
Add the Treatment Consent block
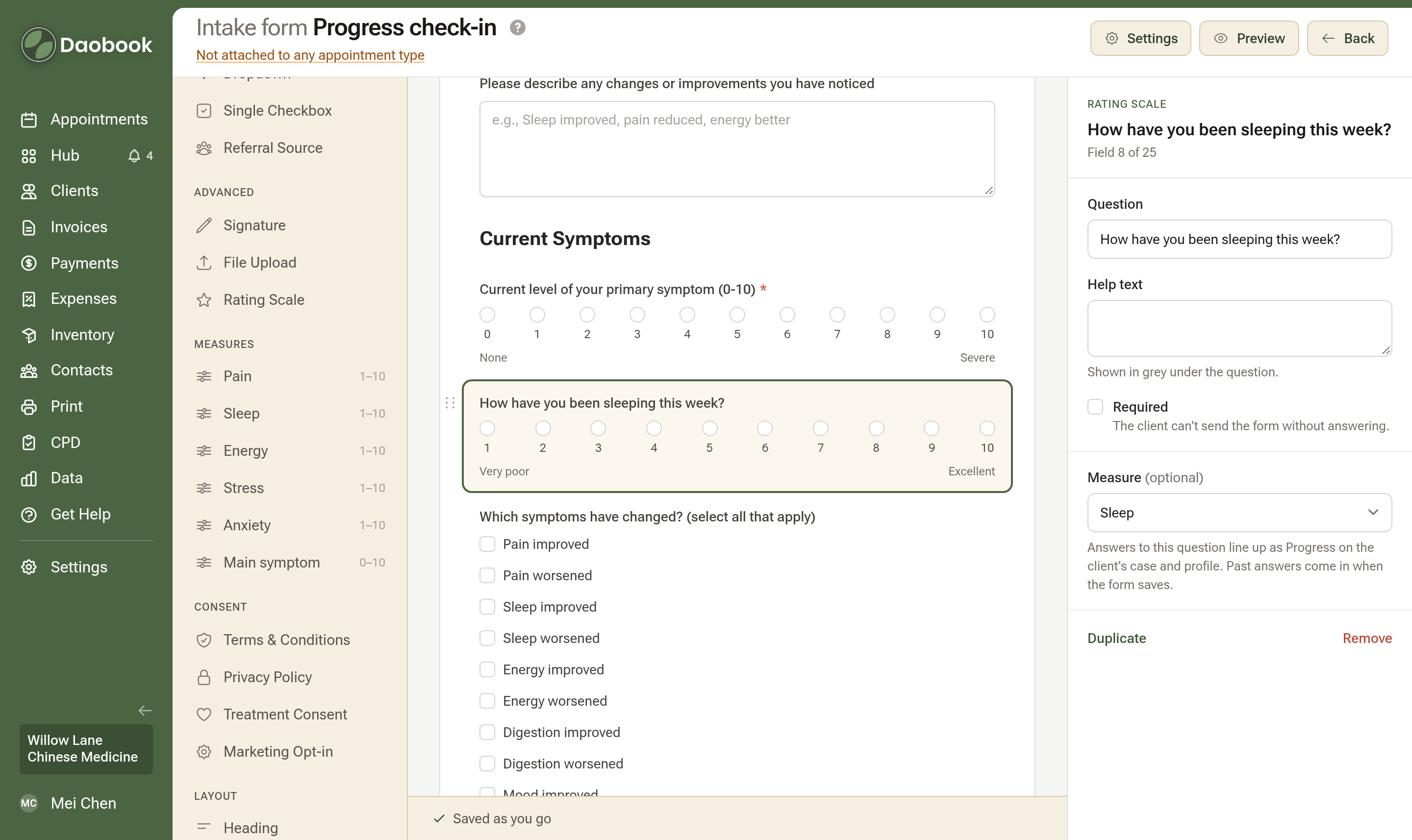[290, 715]
